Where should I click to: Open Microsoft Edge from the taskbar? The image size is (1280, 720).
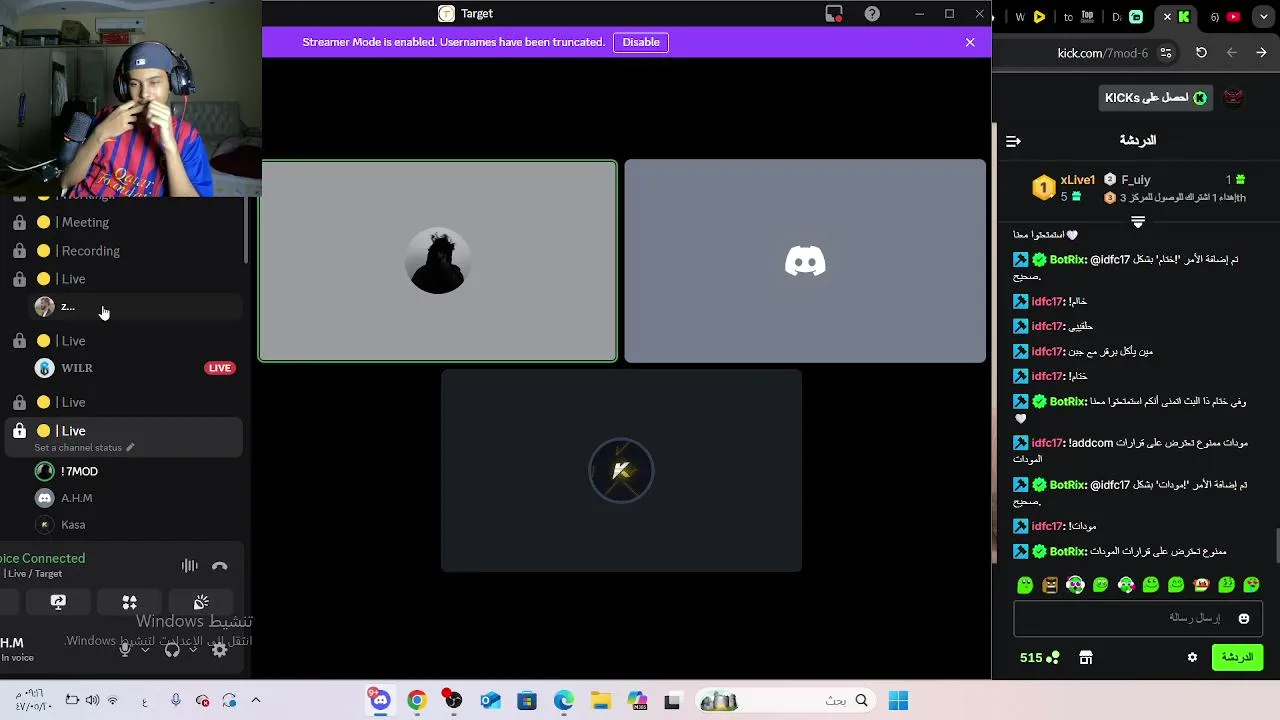coord(564,701)
